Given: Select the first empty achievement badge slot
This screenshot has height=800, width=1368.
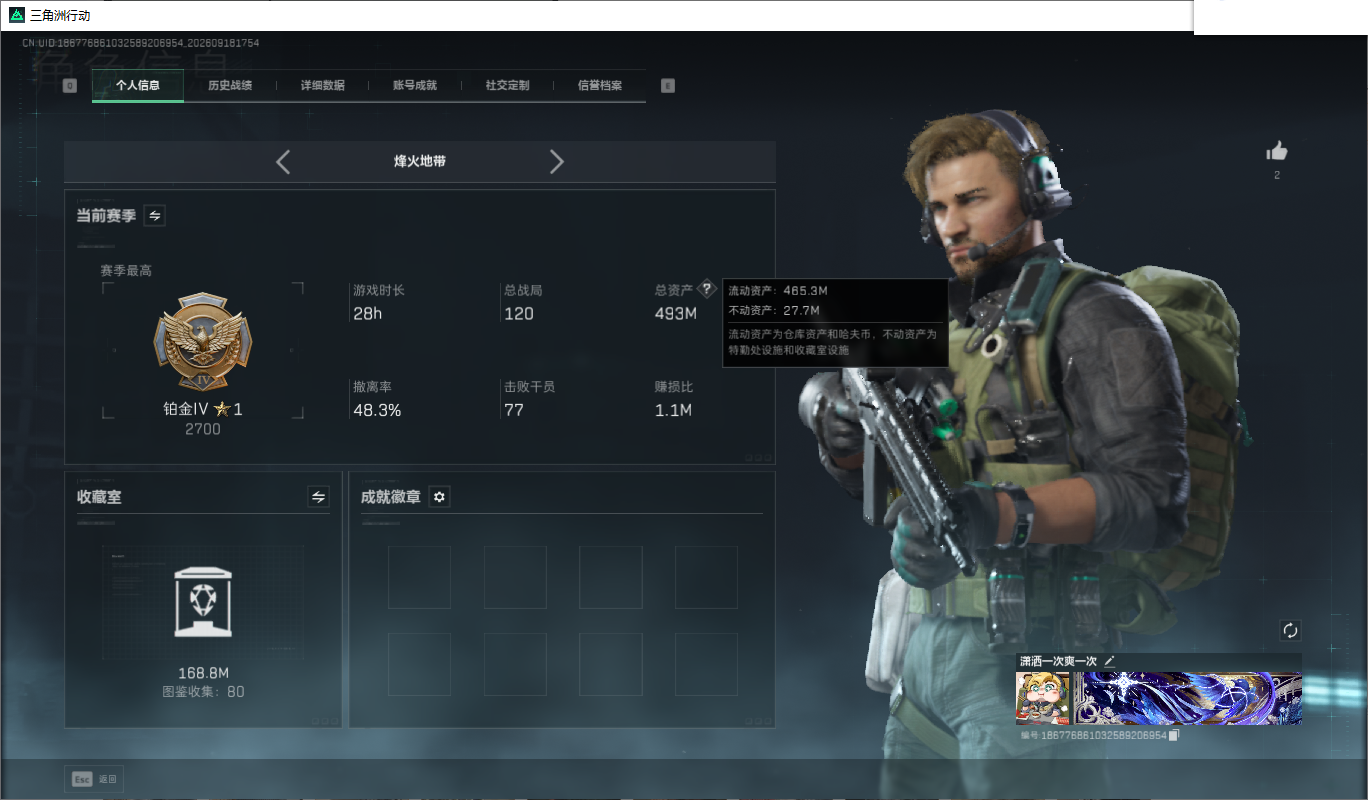Looking at the screenshot, I should click(x=419, y=577).
